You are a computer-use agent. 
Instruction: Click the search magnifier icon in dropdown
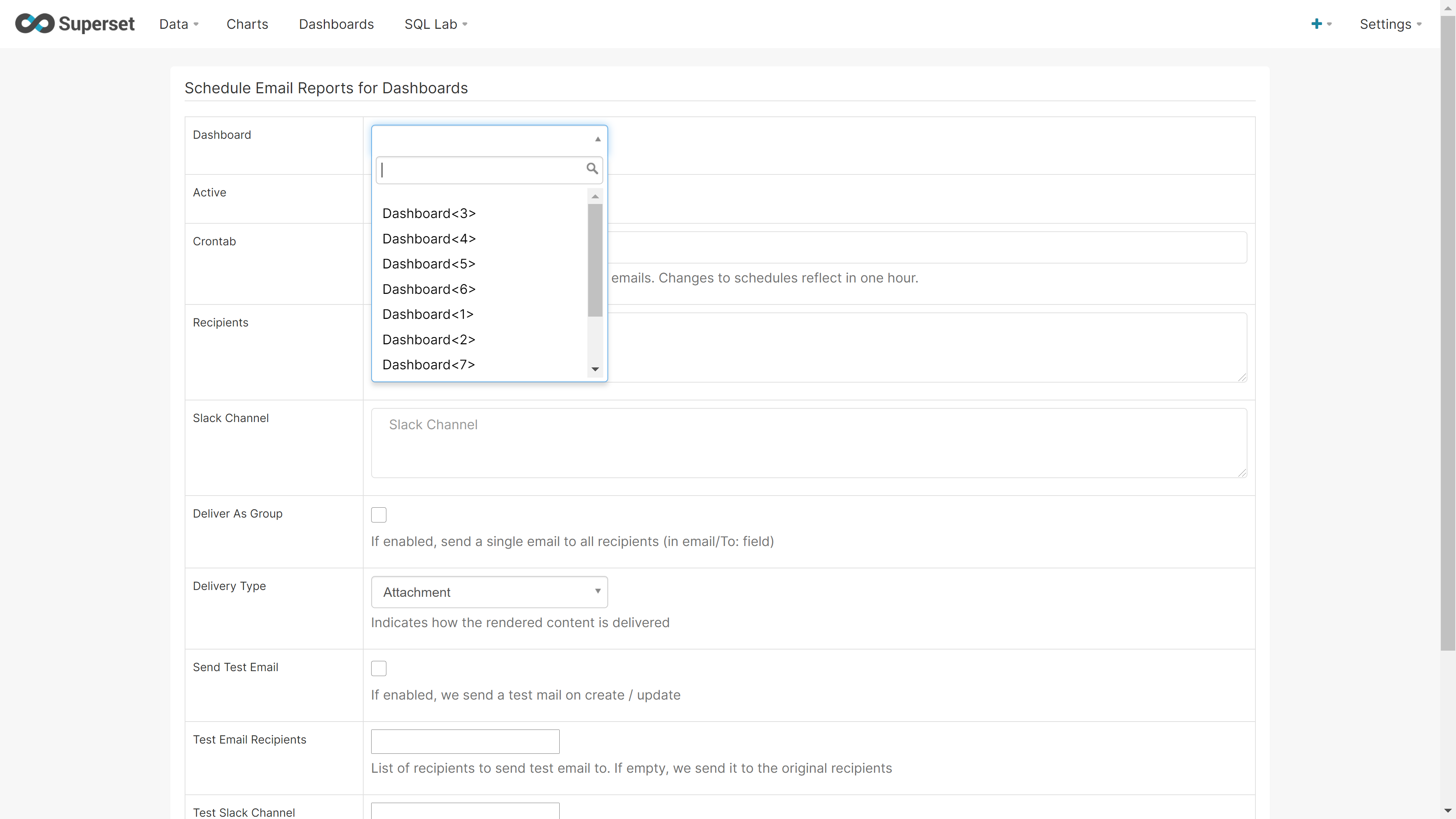coord(592,169)
